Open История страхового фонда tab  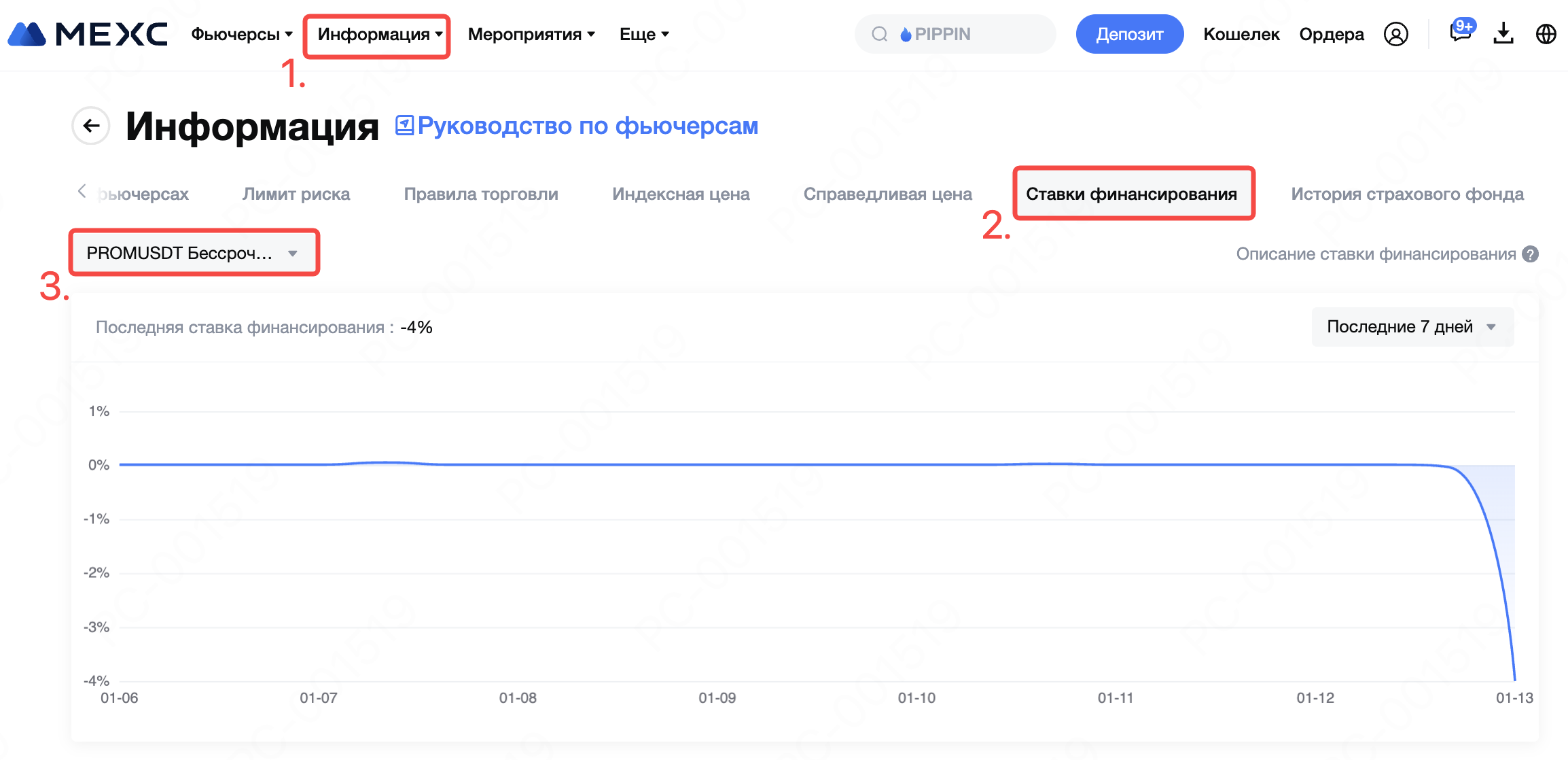pos(1407,194)
